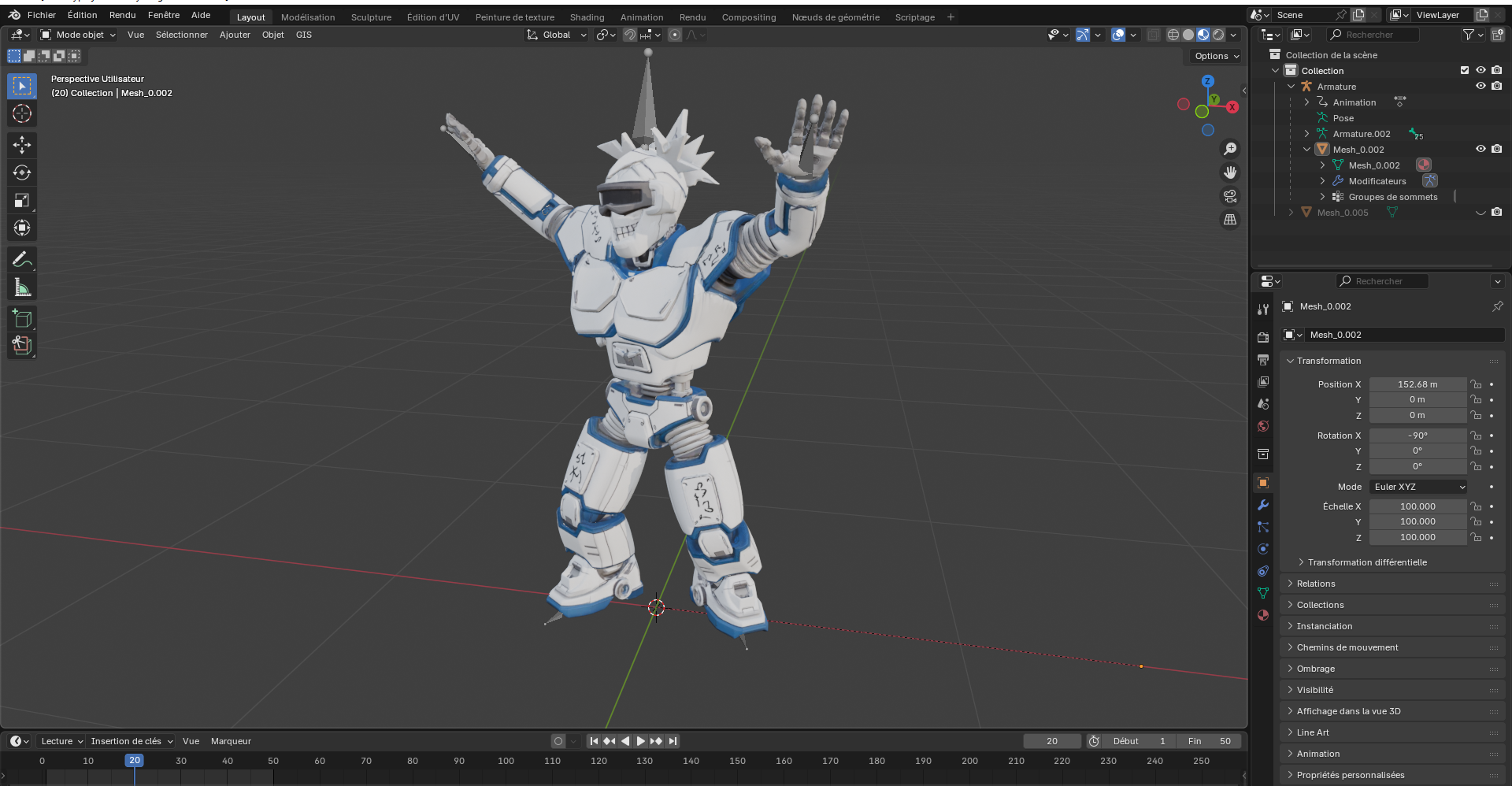Click the Position X value 152.68 m
Image resolution: width=1512 pixels, height=786 pixels.
click(x=1417, y=384)
